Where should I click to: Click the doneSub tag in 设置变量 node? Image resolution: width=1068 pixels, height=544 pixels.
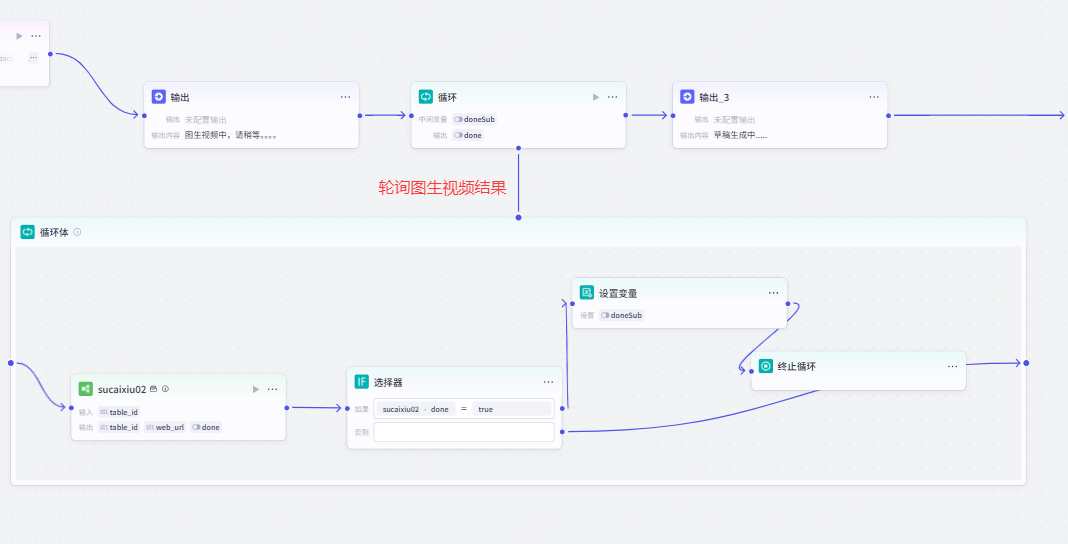pos(622,315)
